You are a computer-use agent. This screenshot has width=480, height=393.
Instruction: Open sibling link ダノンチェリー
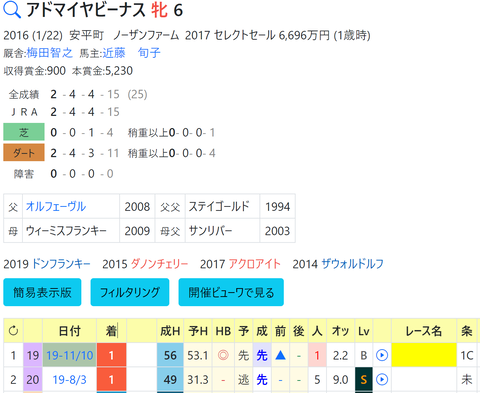159,264
